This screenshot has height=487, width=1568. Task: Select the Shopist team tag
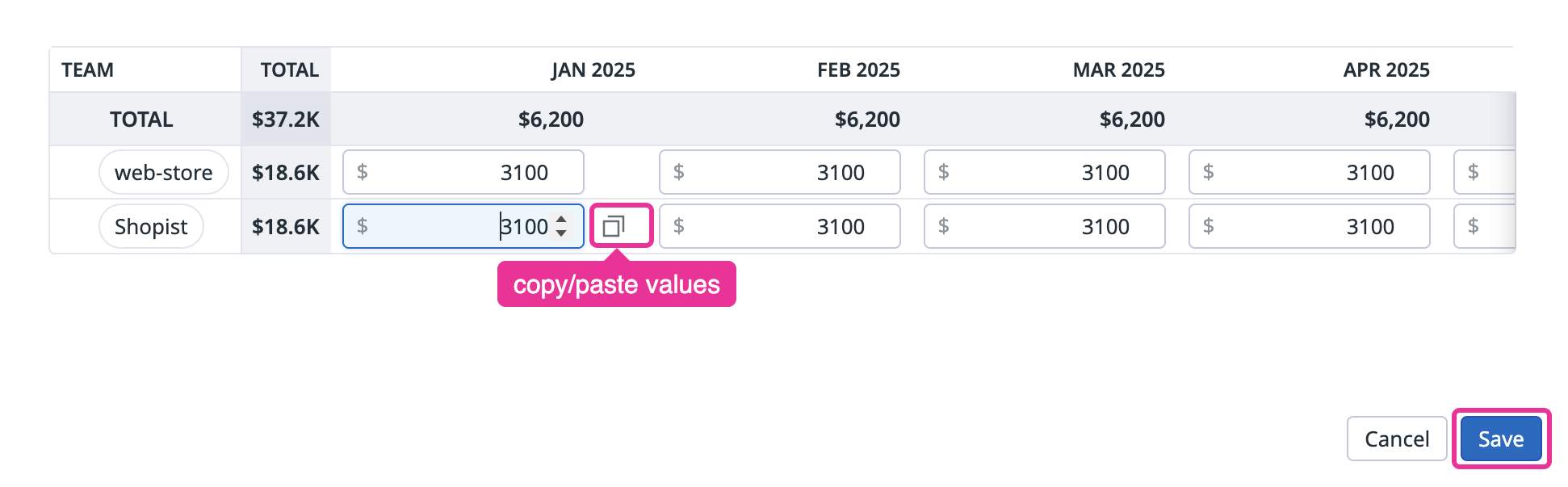pos(151,226)
